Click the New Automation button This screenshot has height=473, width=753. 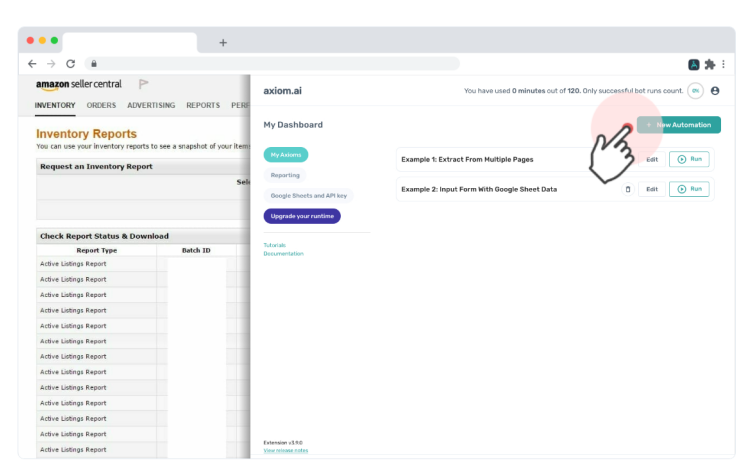[x=679, y=125]
